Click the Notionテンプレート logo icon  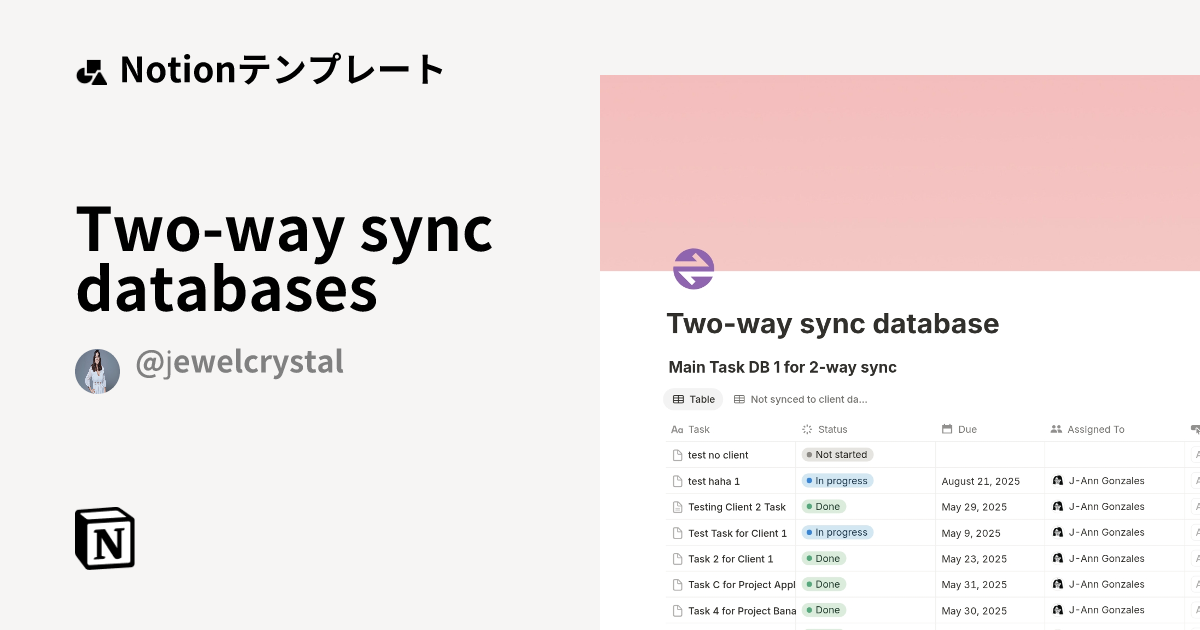coord(92,69)
